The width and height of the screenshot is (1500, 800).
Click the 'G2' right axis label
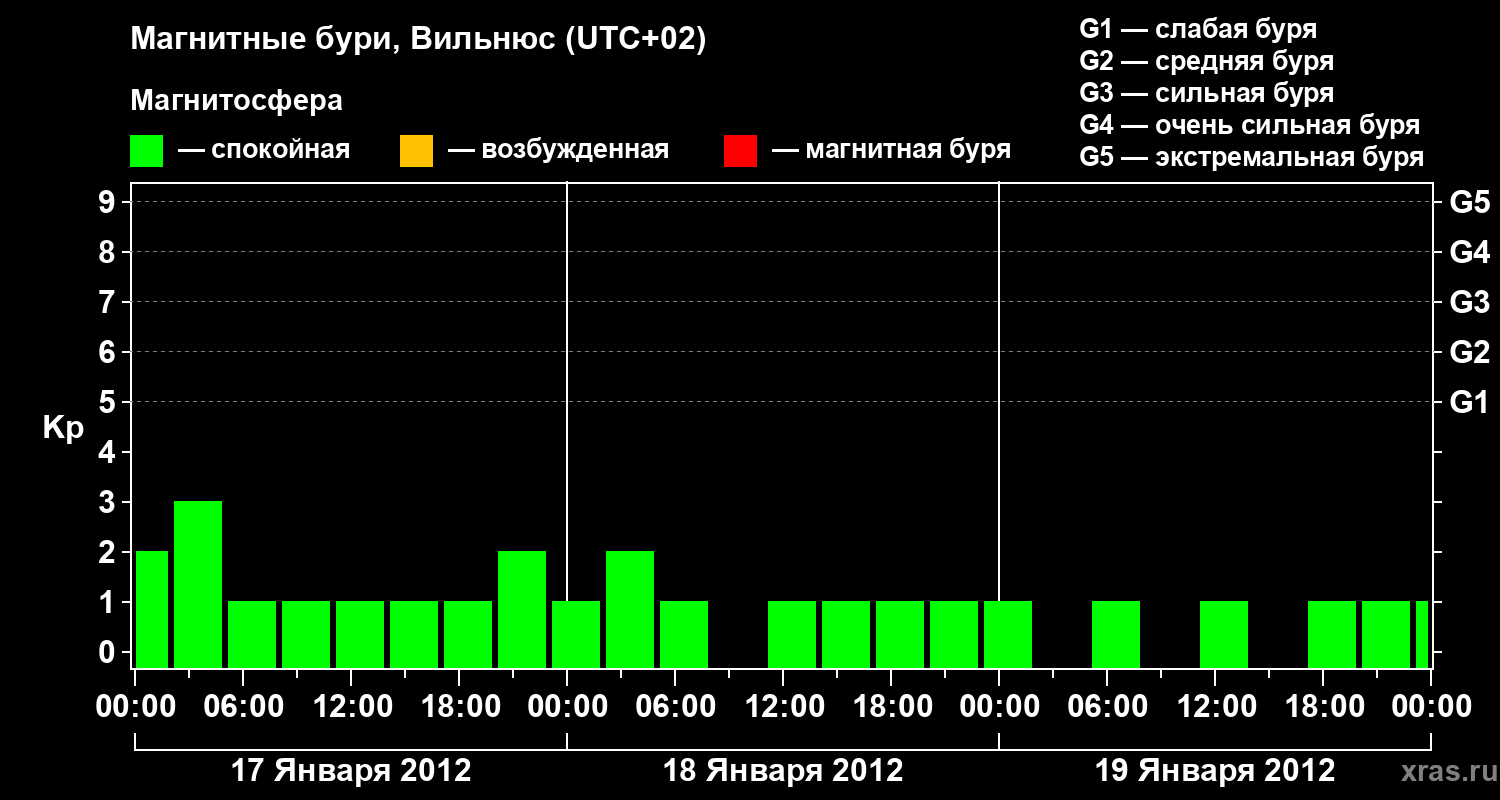point(1469,353)
